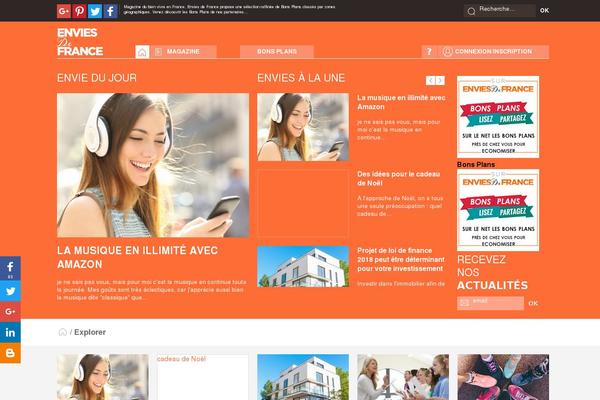
Task: Open the Google+ icon in top bar
Action: (64, 11)
